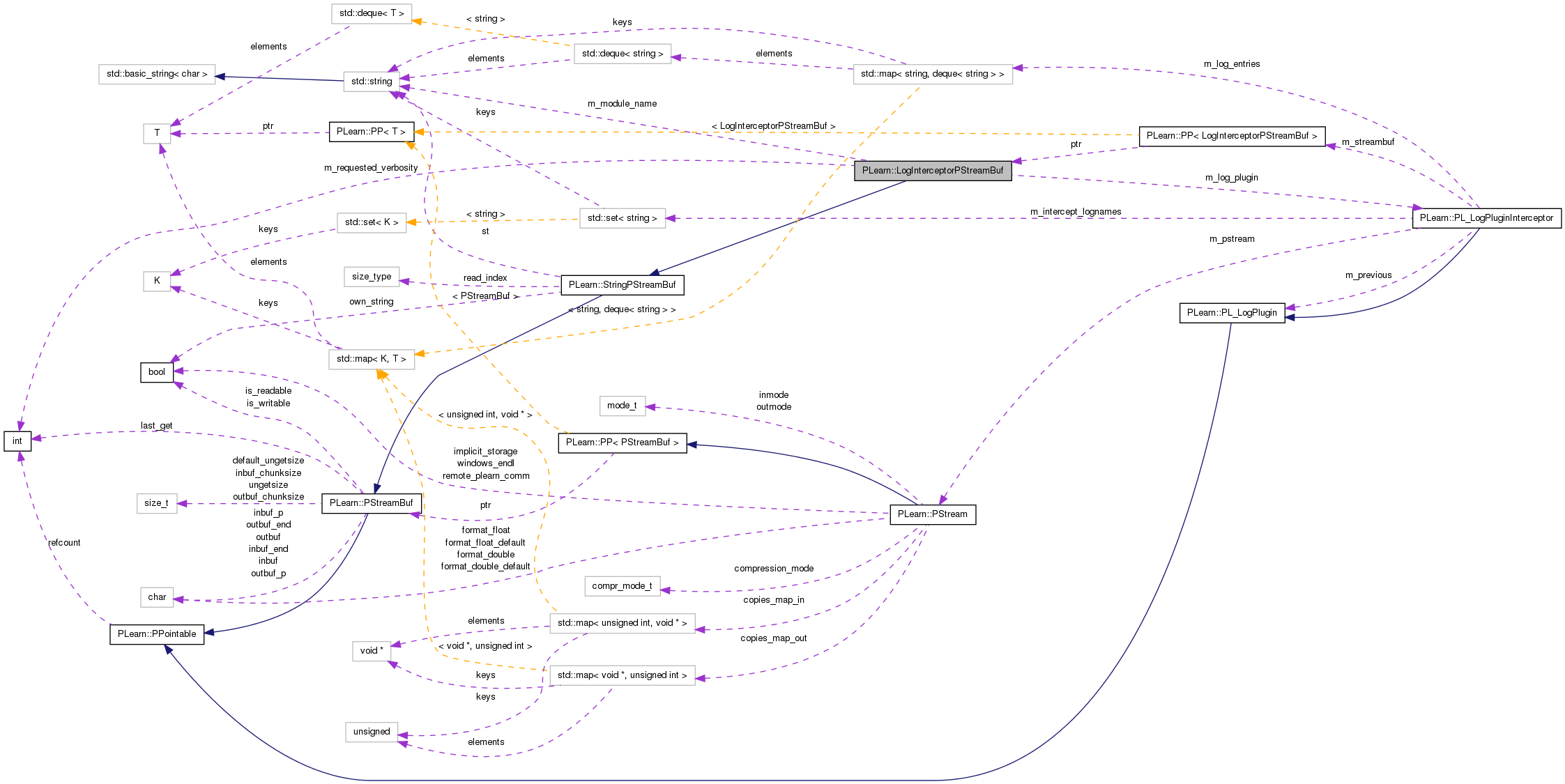Click the template parameter K node

157,281
